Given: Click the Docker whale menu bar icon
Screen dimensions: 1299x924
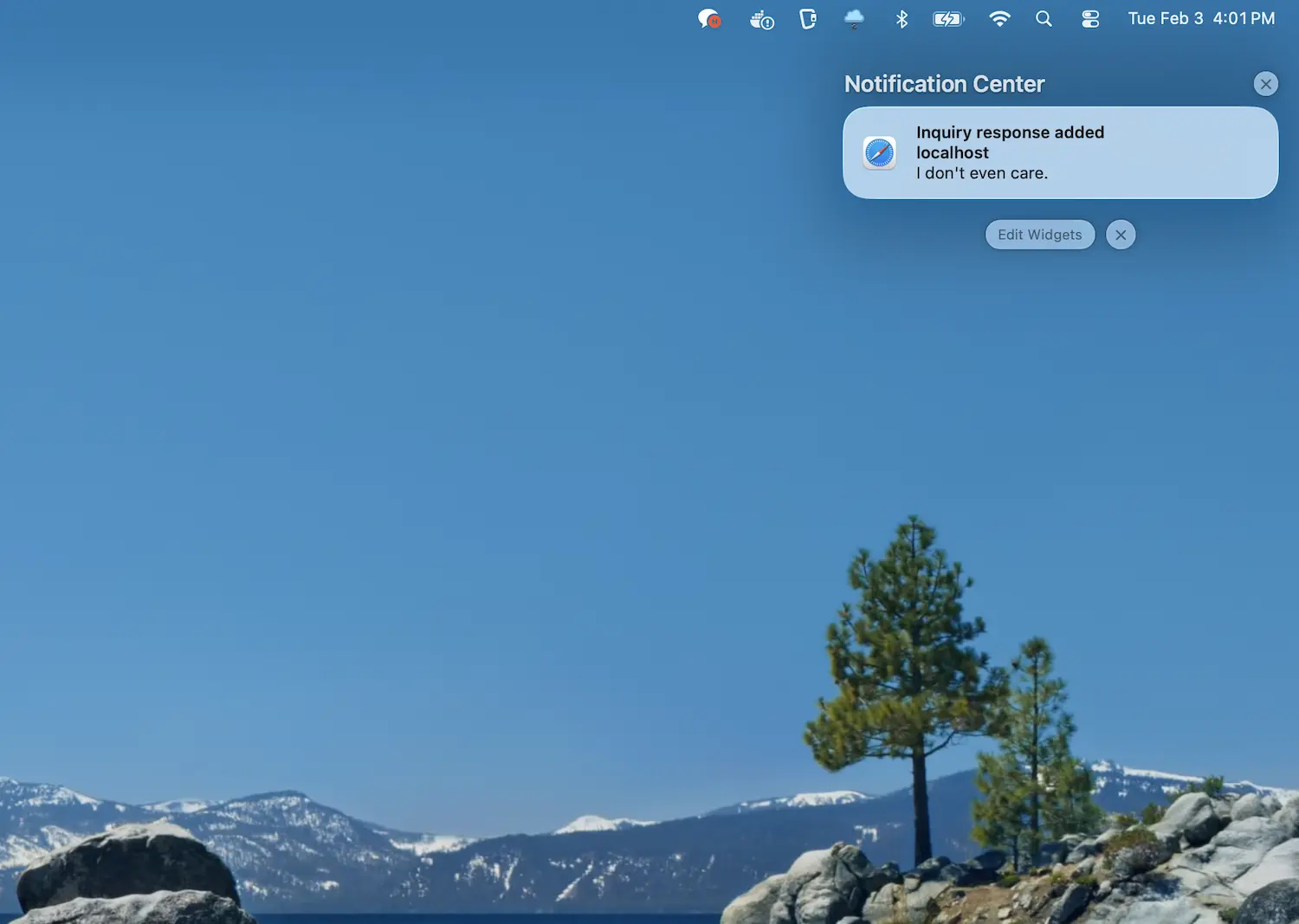Looking at the screenshot, I should coord(761,19).
